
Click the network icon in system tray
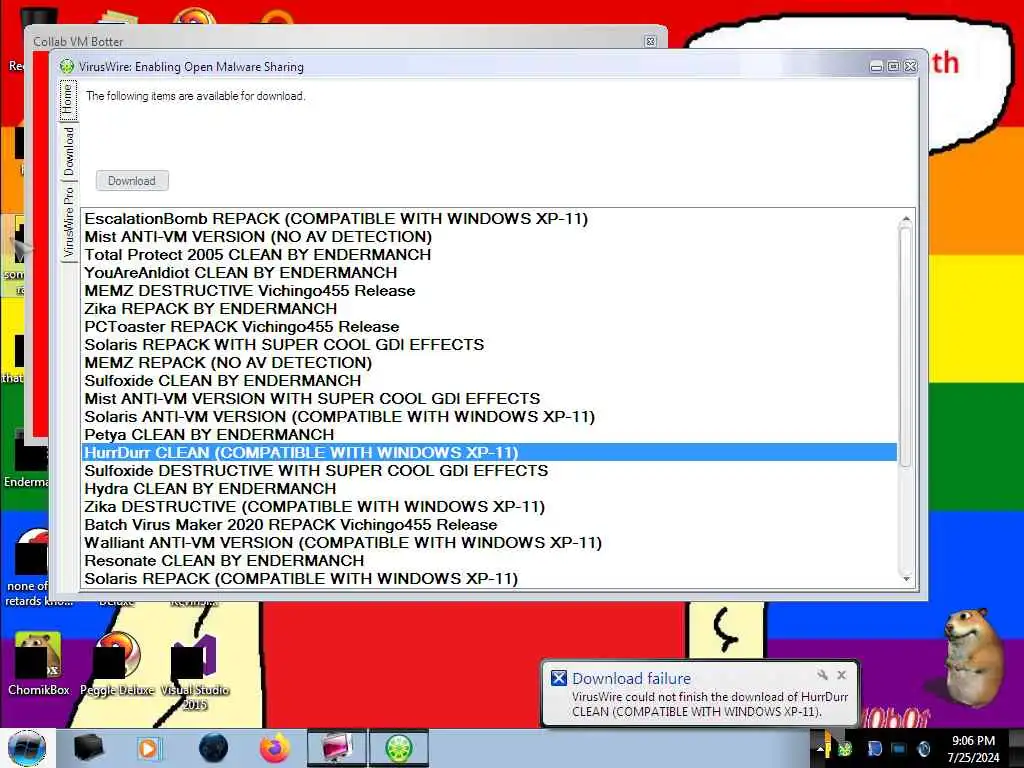[899, 748]
